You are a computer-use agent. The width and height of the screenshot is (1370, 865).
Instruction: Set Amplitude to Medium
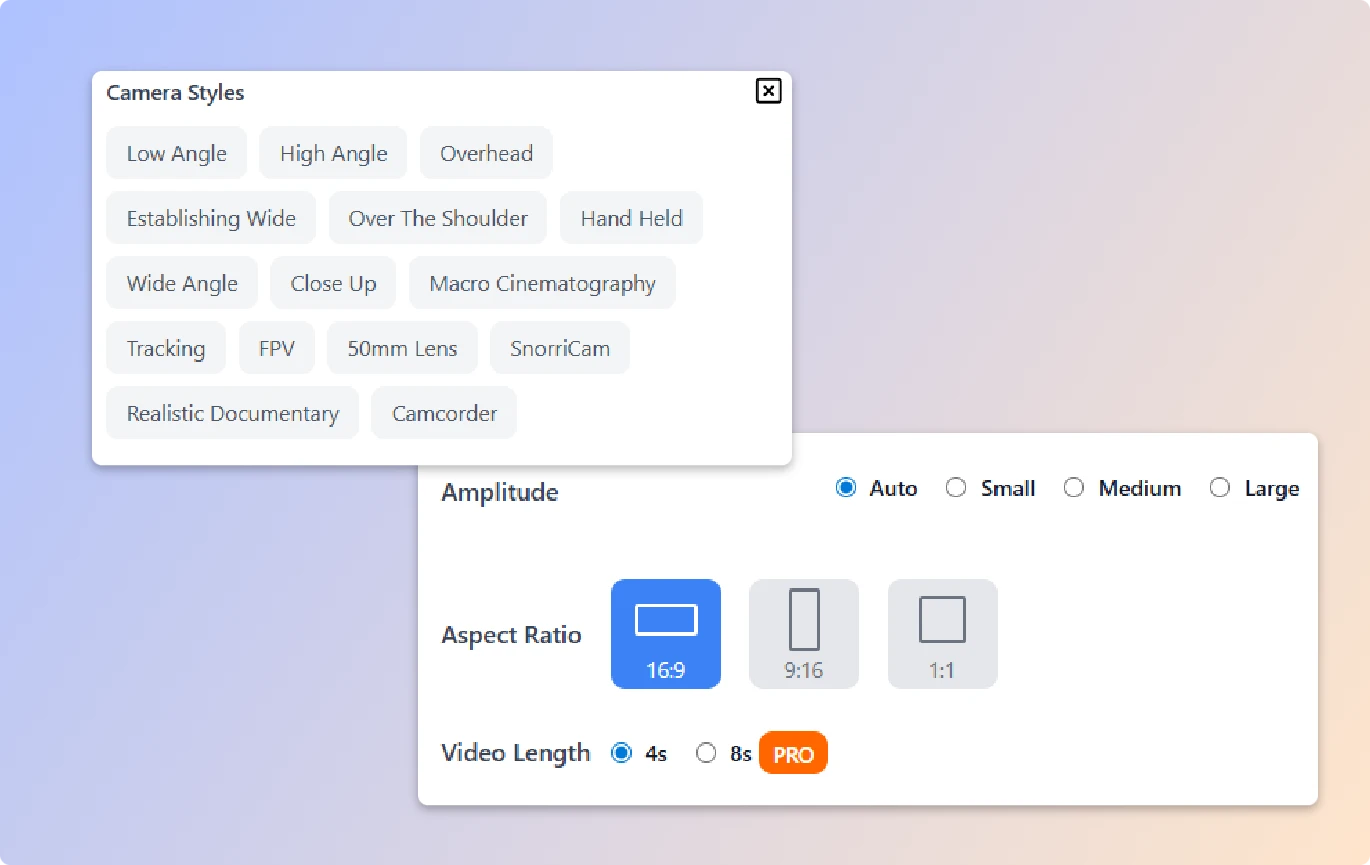coord(1074,488)
